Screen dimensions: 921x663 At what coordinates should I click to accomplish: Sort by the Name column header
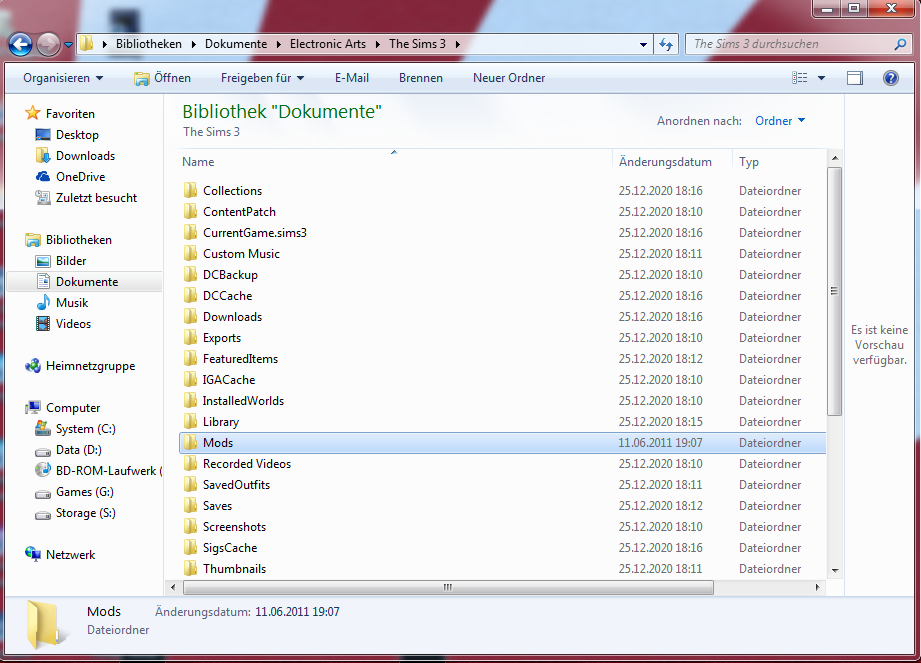click(x=395, y=162)
